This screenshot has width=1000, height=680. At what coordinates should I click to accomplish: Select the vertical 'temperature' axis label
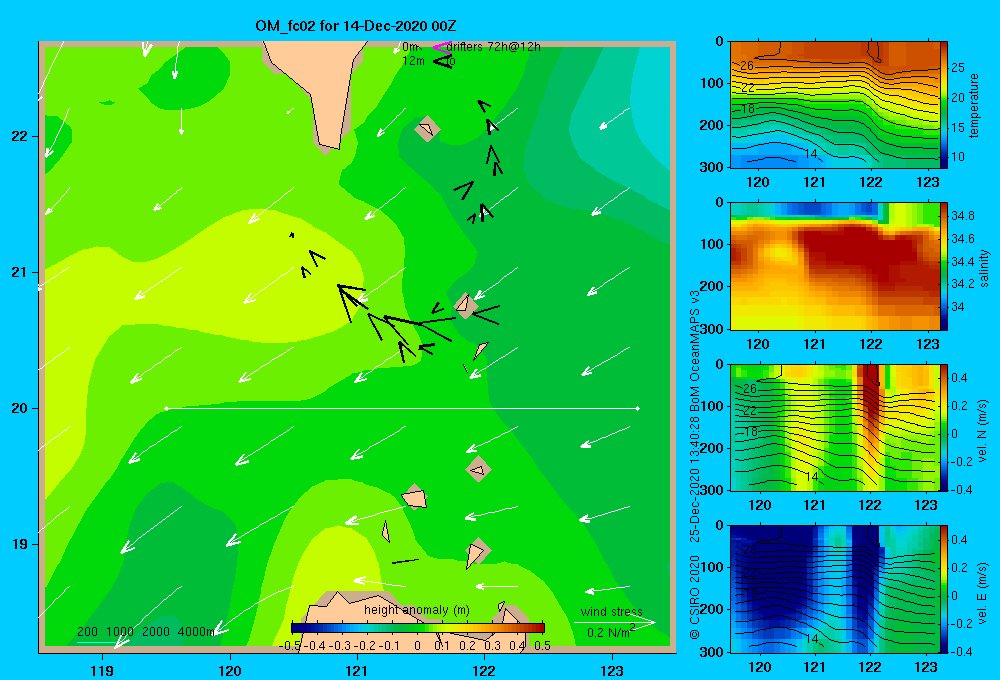point(974,105)
